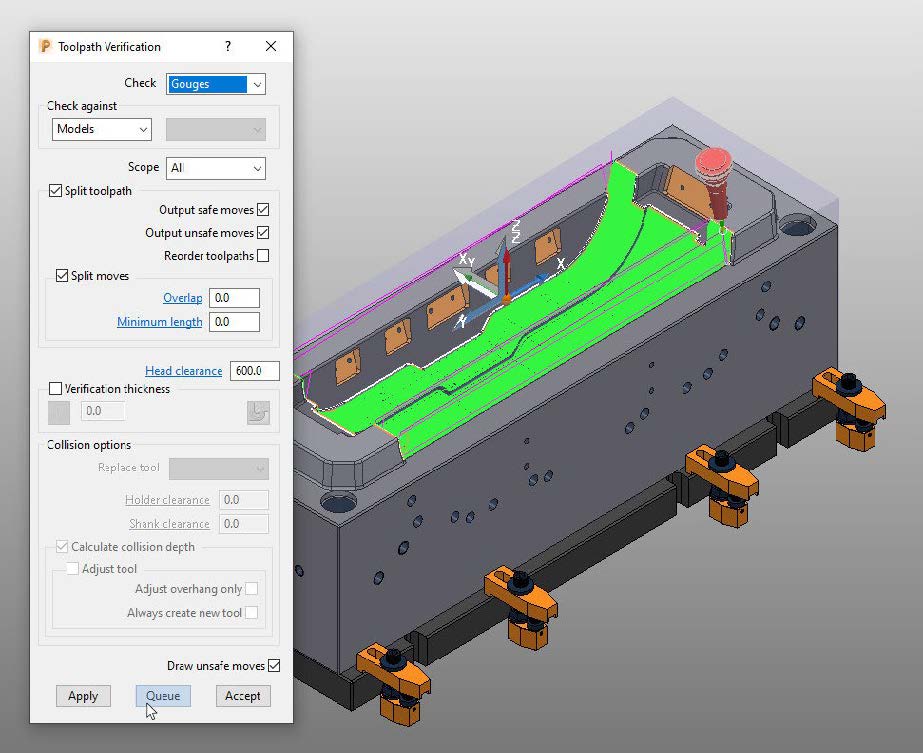923x753 pixels.
Task: Click the greyed thickness mode icon
Action: pos(59,413)
